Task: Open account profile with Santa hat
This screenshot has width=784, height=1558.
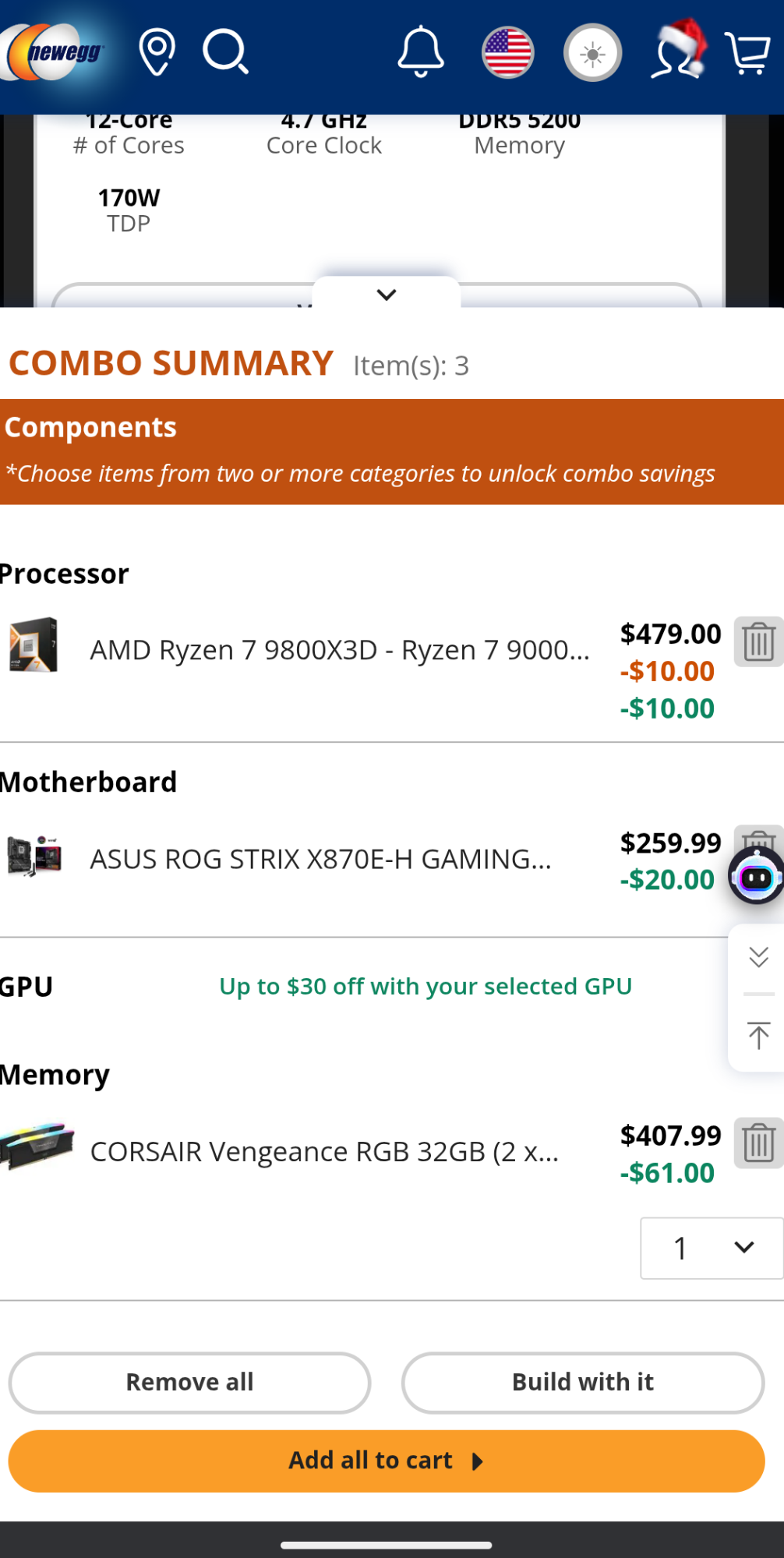Action: [x=676, y=52]
